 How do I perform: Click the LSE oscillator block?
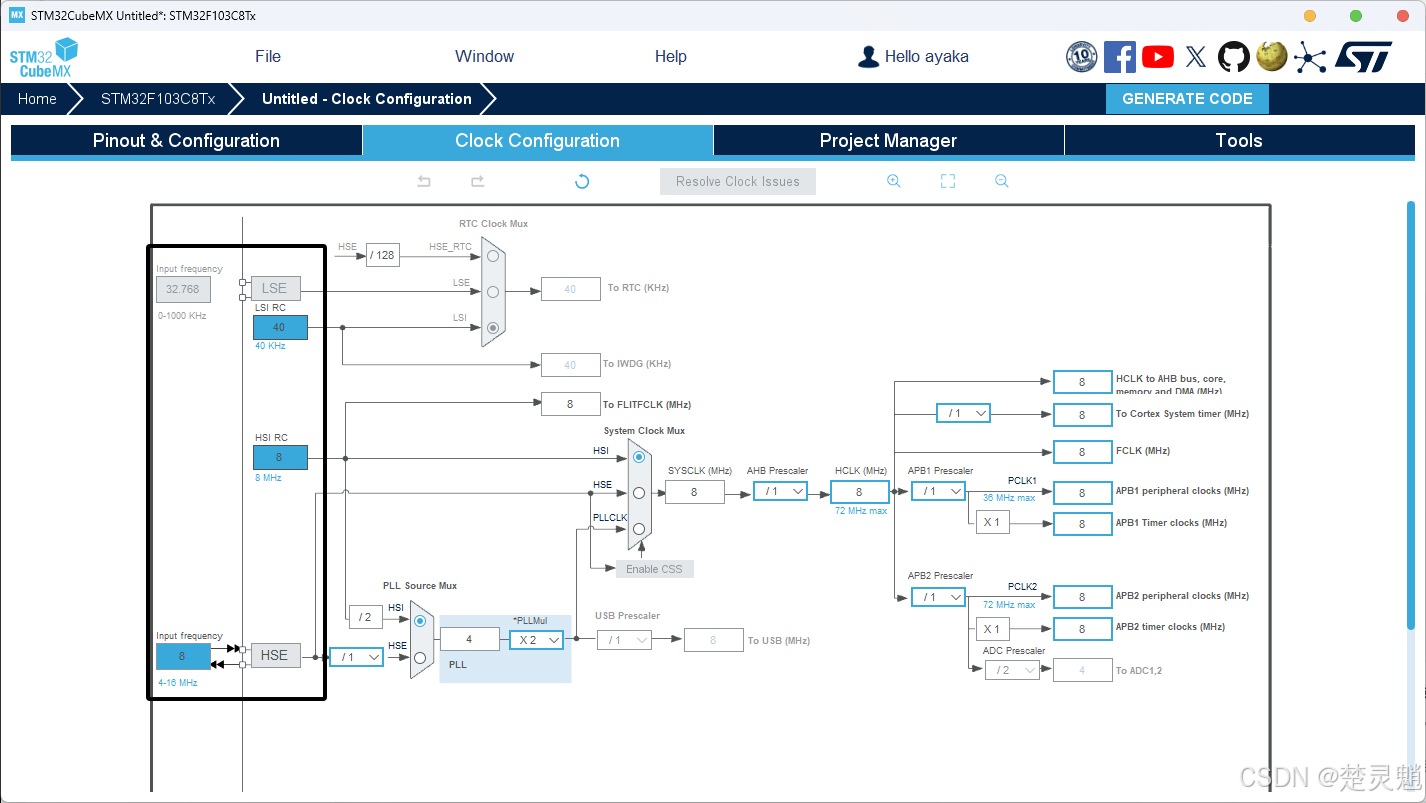275,288
